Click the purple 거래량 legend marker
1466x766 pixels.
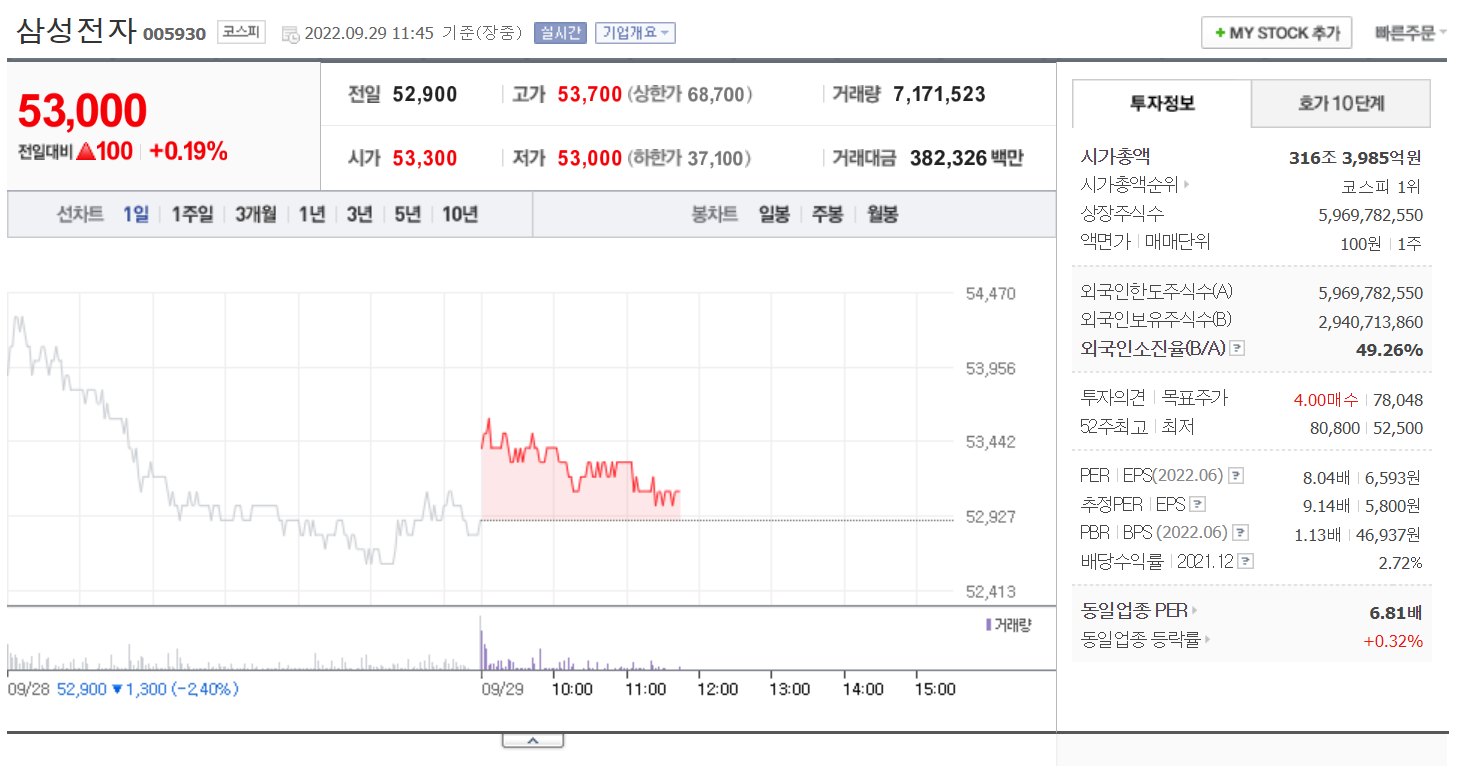pos(988,625)
